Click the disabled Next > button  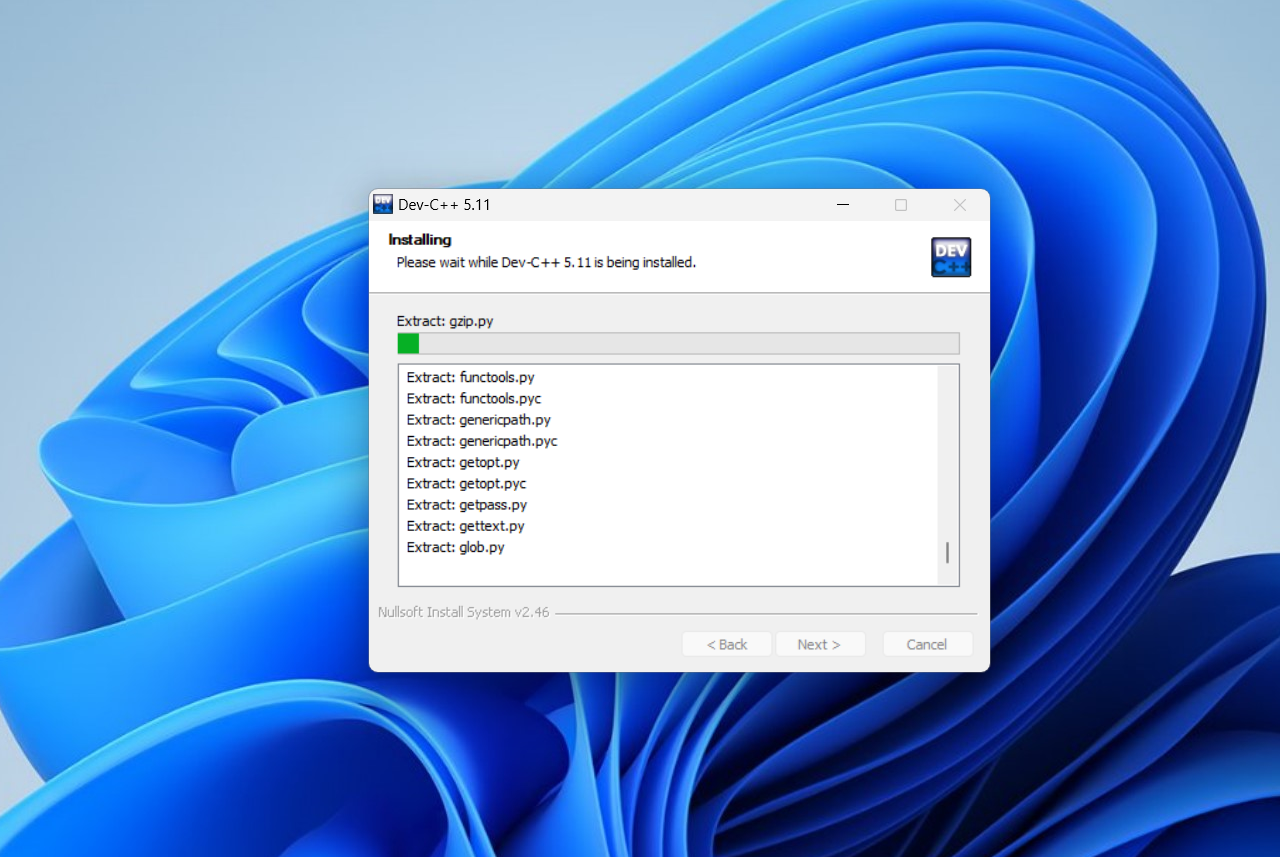pyautogui.click(x=820, y=644)
